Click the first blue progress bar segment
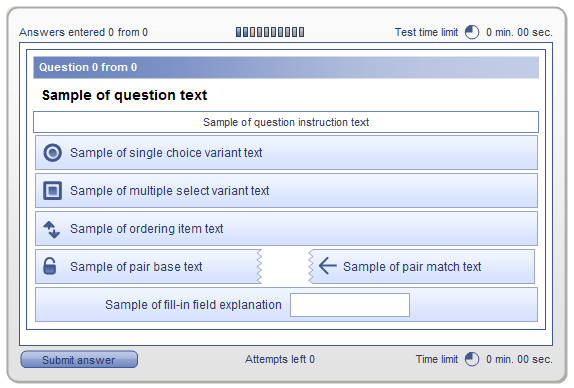The height and width of the screenshot is (388, 574). (239, 32)
